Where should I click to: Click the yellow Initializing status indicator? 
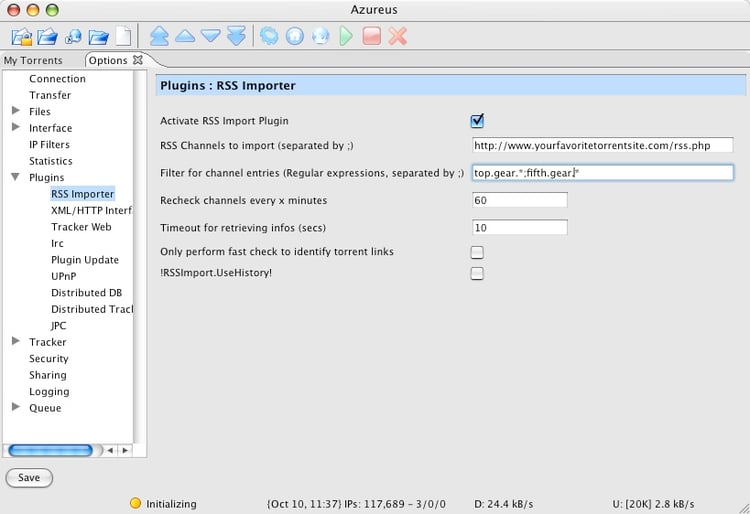[135, 503]
